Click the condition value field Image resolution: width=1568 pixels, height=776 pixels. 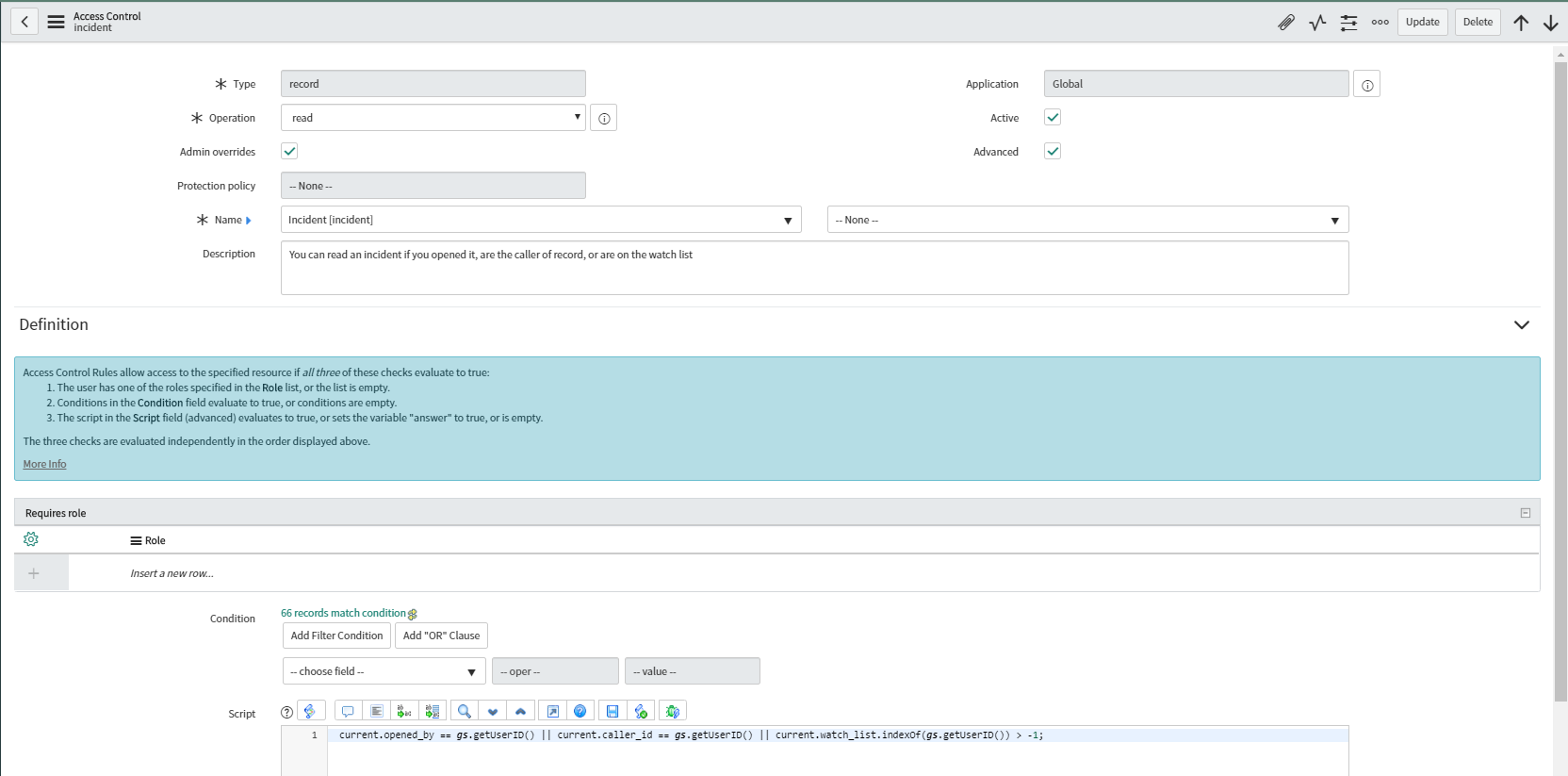[x=693, y=671]
